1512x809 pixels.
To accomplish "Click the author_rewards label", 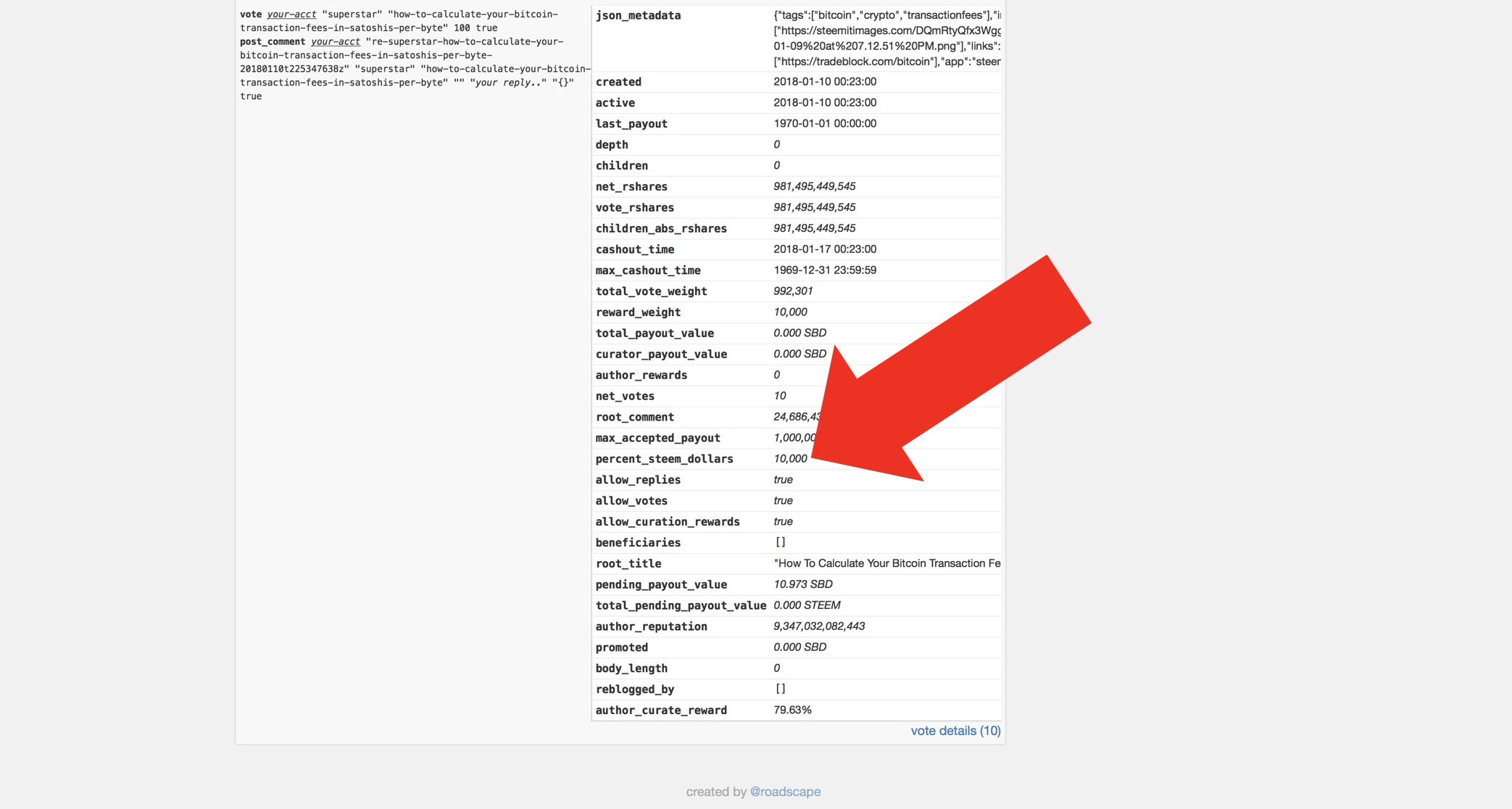I will click(641, 376).
